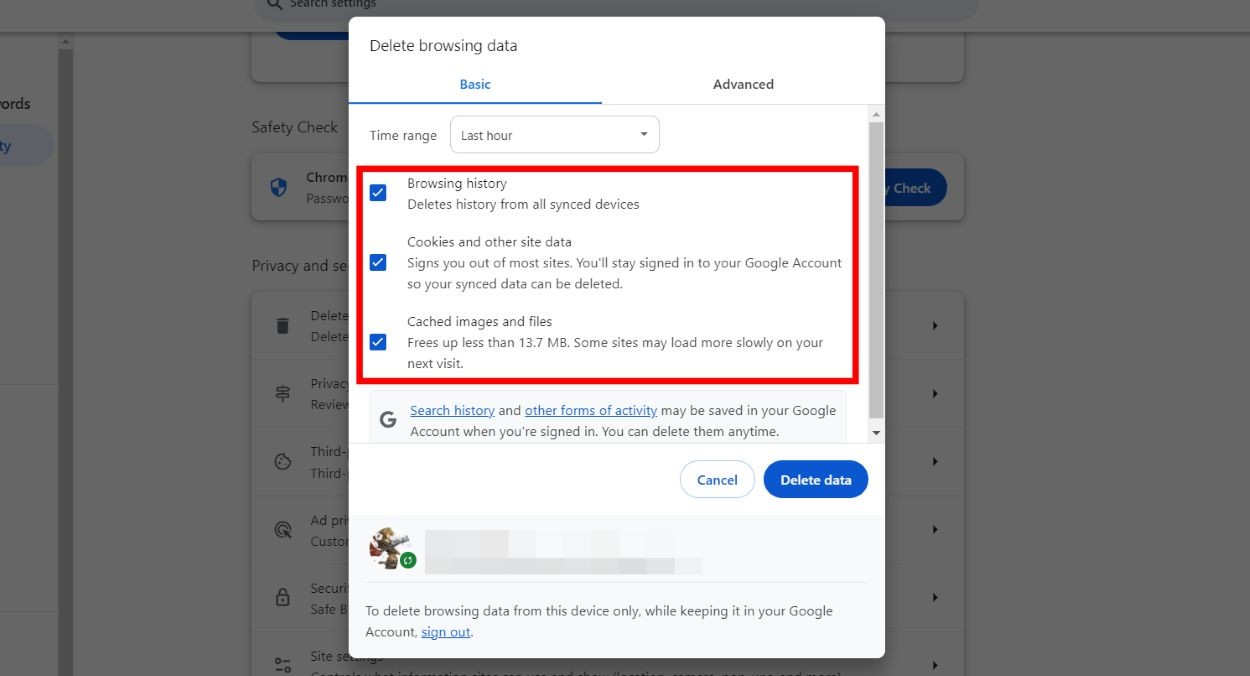Viewport: 1250px width, 676px height.
Task: Click dialog scrollbar down arrow
Action: click(876, 433)
